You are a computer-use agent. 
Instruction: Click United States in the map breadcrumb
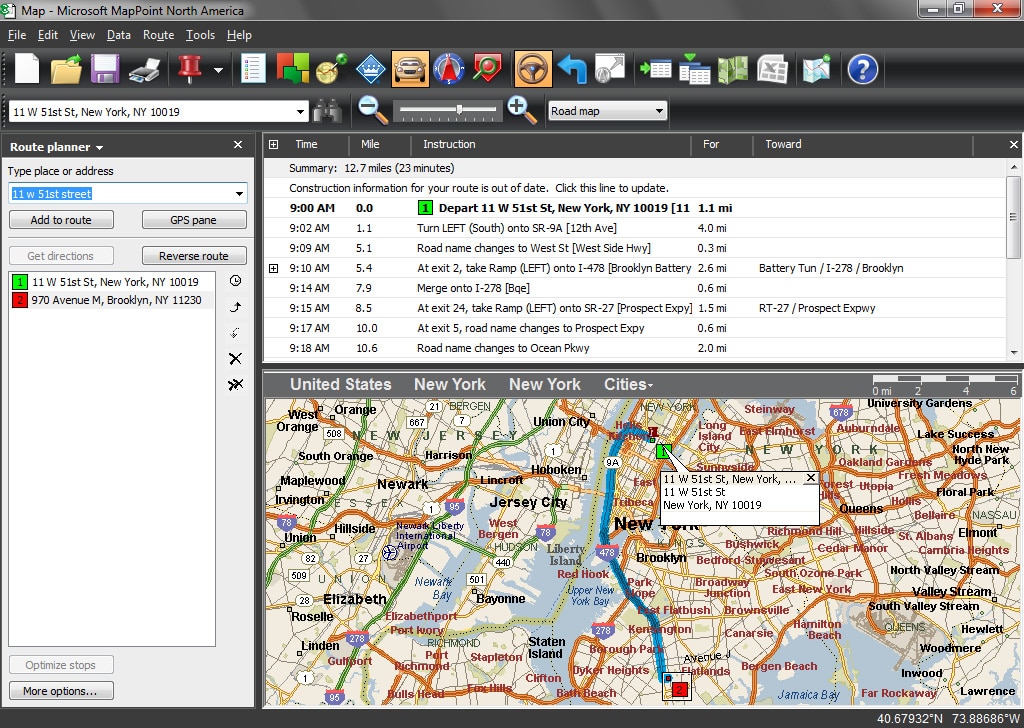(x=341, y=385)
